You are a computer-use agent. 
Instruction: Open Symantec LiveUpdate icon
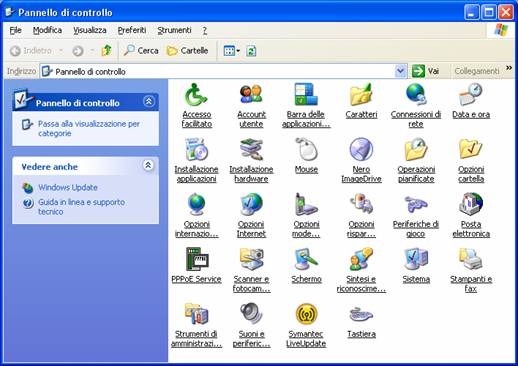point(306,314)
